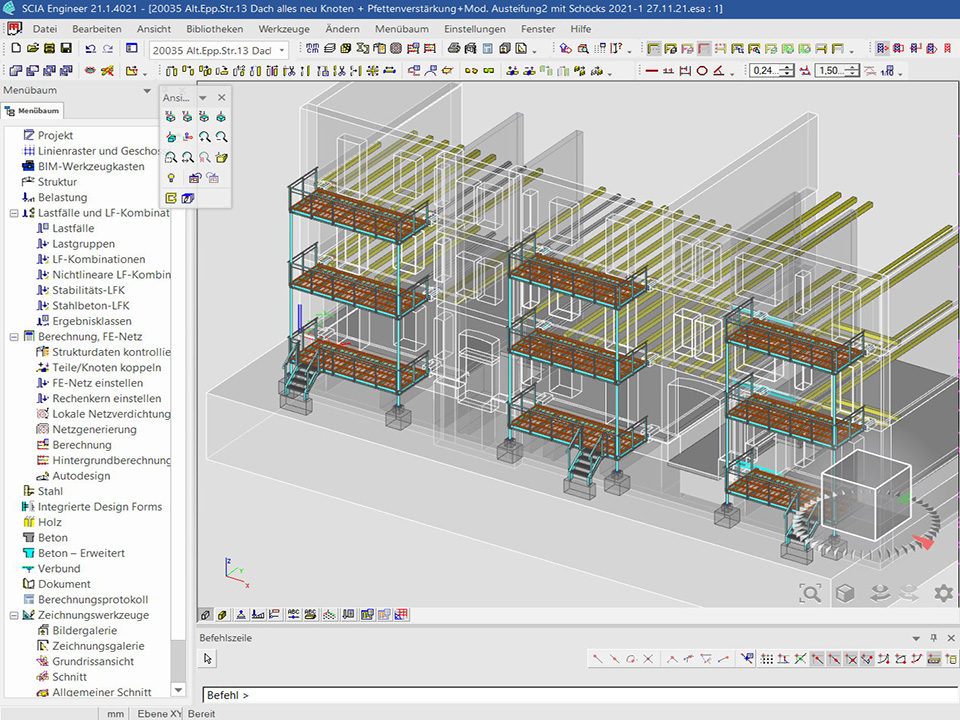Viewport: 960px width, 720px height.
Task: Toggle the red line drawing tool
Action: coord(652,71)
